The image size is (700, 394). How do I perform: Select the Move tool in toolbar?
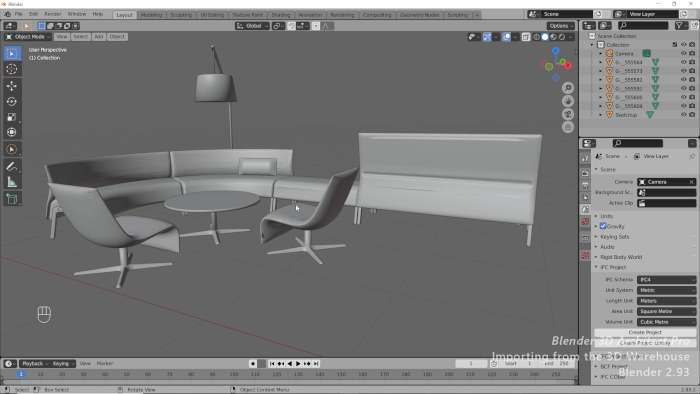coord(12,85)
